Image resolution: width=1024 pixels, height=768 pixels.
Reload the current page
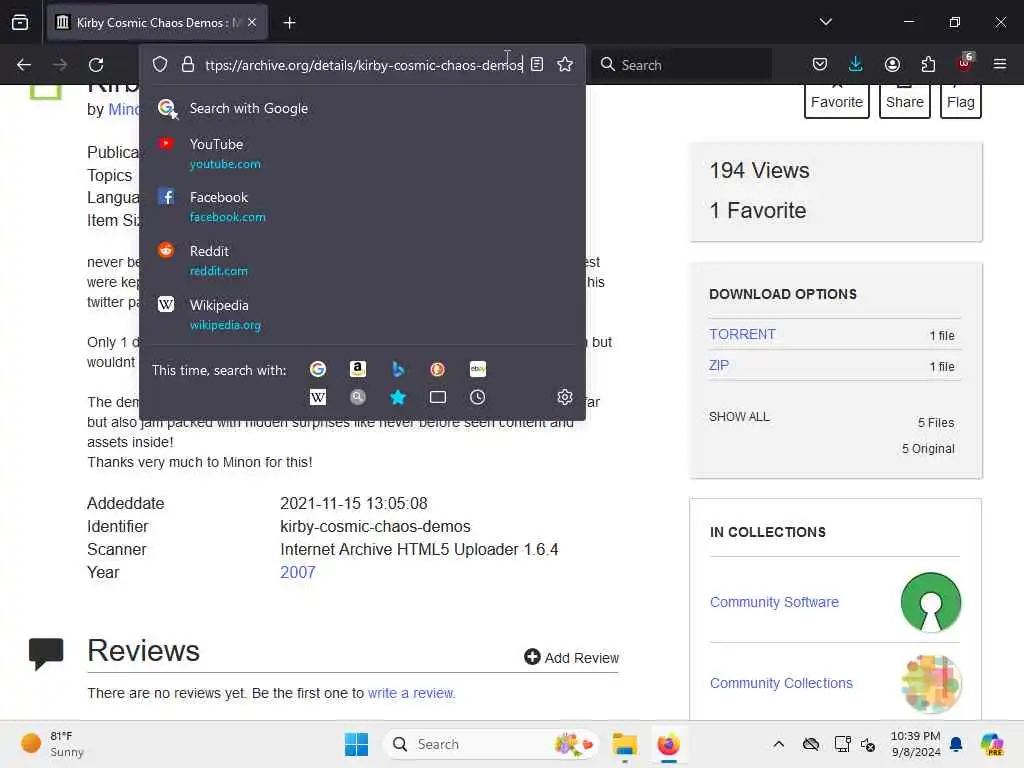96,65
